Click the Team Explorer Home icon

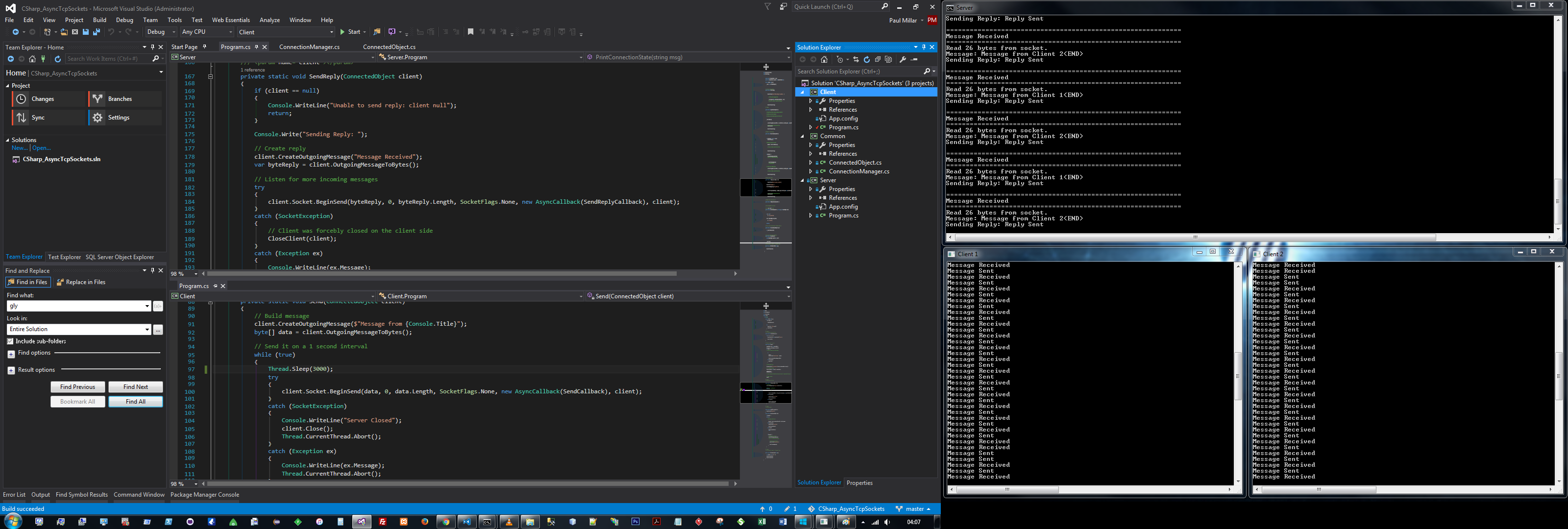tap(32, 59)
